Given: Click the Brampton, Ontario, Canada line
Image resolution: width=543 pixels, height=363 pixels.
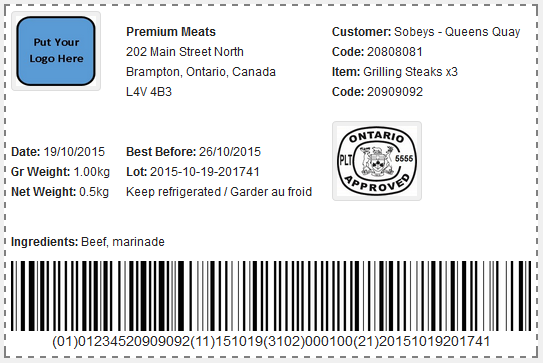Looking at the screenshot, I should click(x=201, y=72).
